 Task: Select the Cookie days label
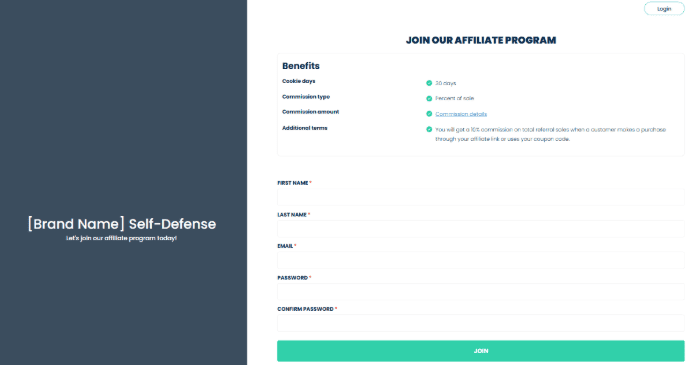point(299,81)
